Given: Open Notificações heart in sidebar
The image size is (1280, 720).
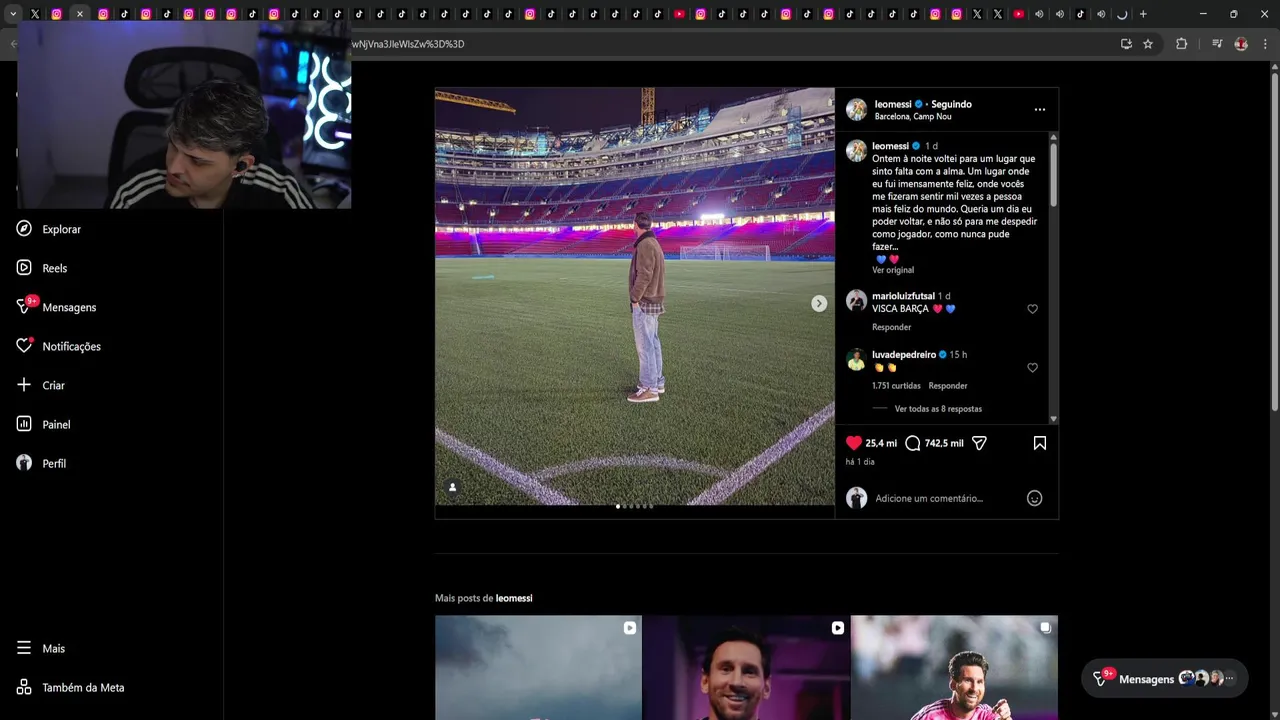Looking at the screenshot, I should pyautogui.click(x=59, y=346).
